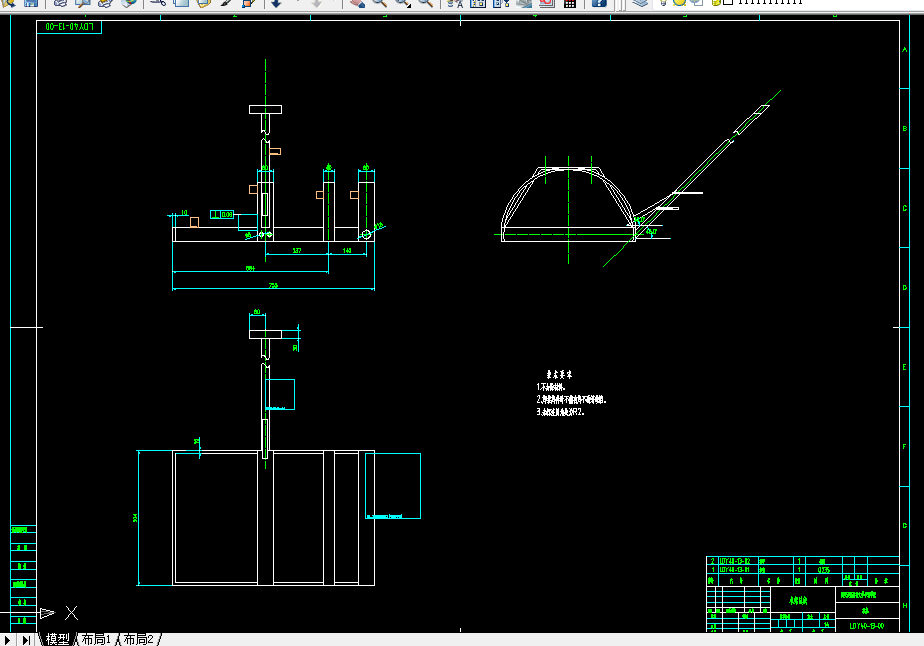
Task: Click the Help question mark icon
Action: (599, 3)
